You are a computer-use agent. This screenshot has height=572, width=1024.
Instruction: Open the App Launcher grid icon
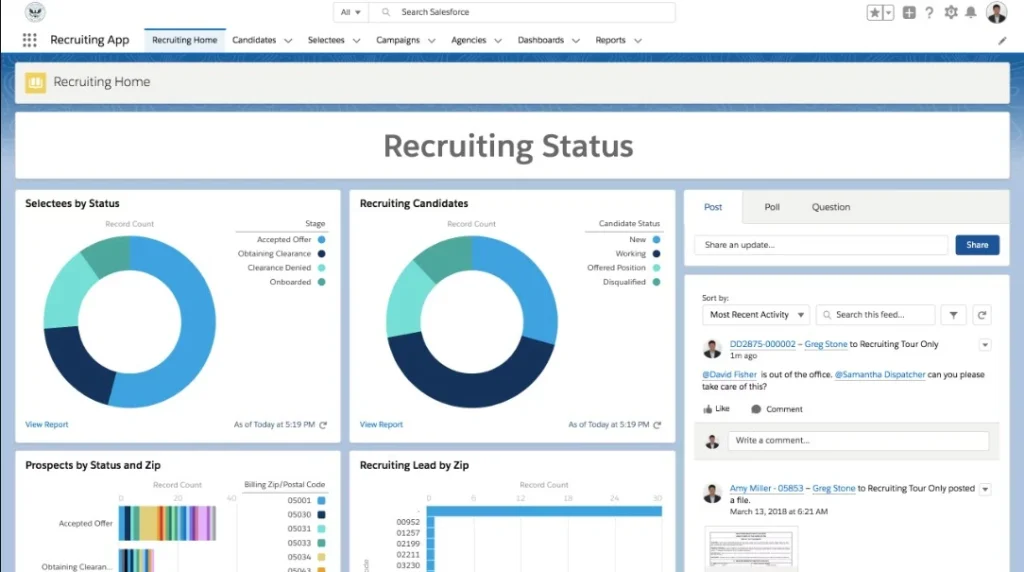click(x=29, y=40)
